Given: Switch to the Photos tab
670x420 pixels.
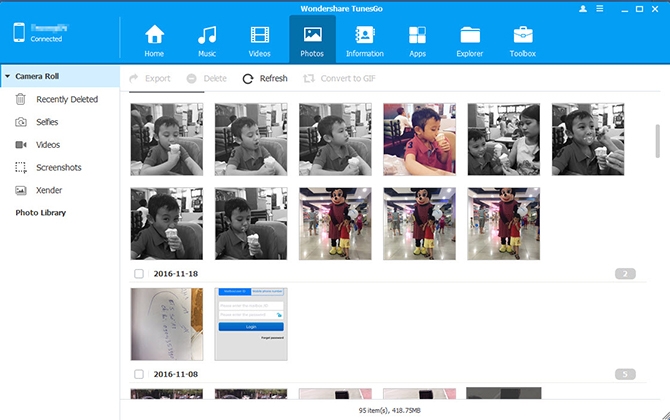Looking at the screenshot, I should [x=312, y=40].
